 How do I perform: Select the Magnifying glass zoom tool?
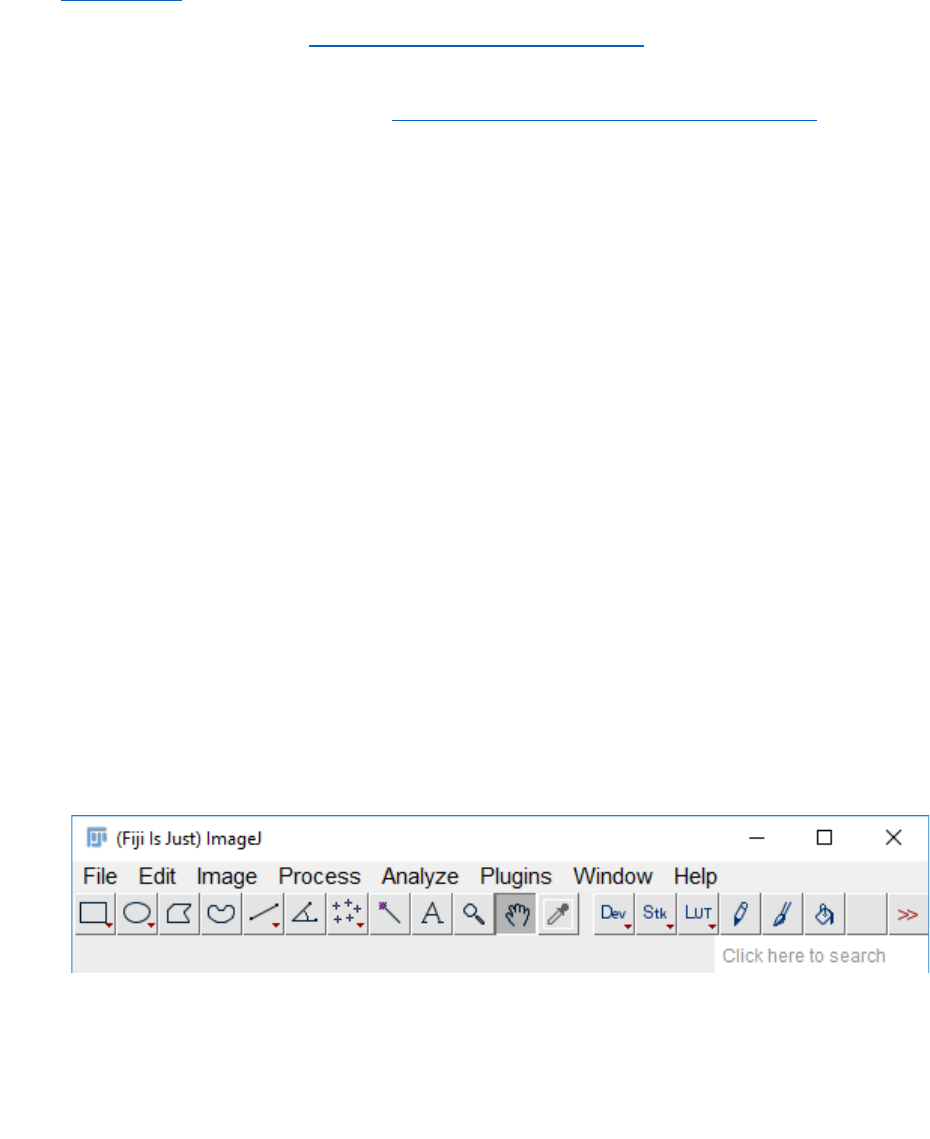[474, 914]
